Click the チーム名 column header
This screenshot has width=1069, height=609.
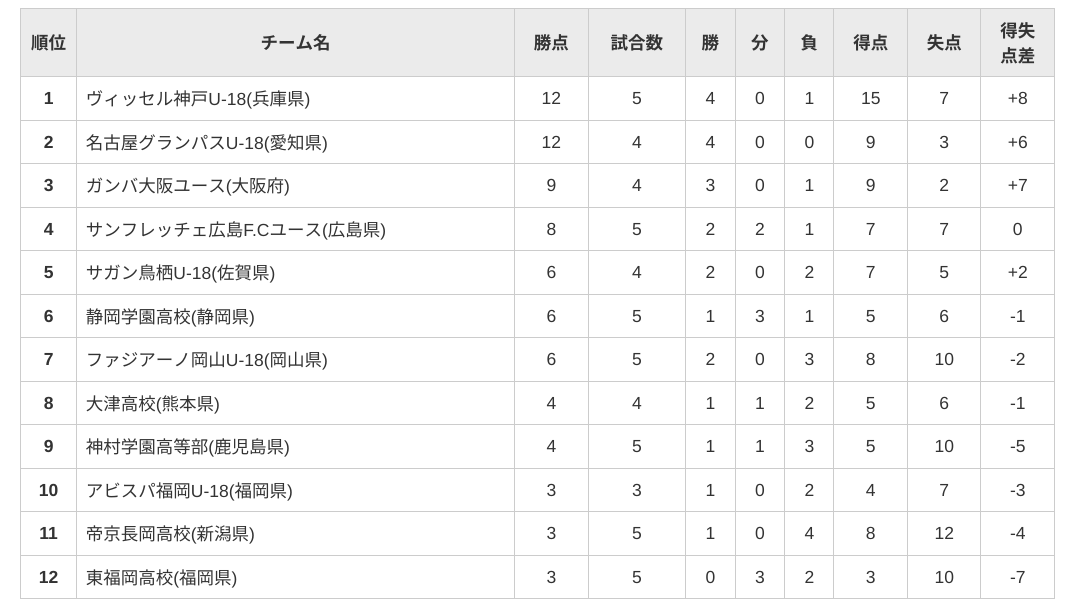pyautogui.click(x=295, y=43)
